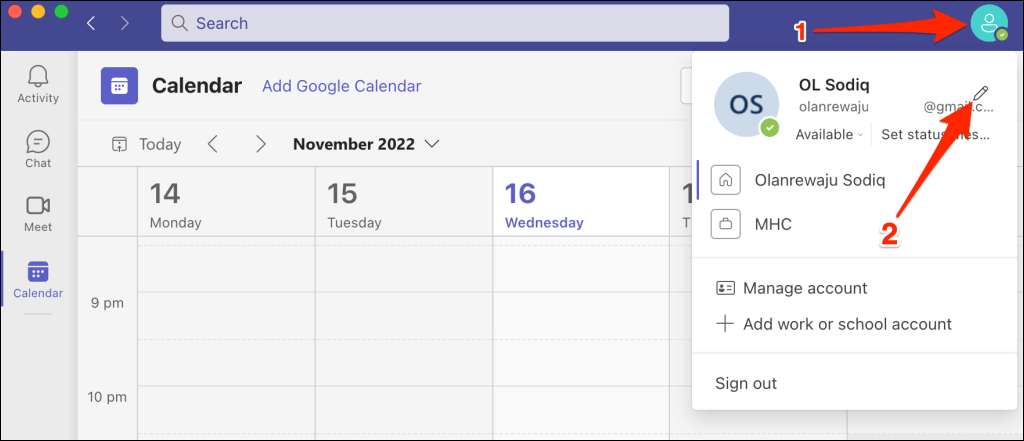This screenshot has width=1024, height=441.
Task: Go to the previous week chevron
Action: [x=212, y=144]
